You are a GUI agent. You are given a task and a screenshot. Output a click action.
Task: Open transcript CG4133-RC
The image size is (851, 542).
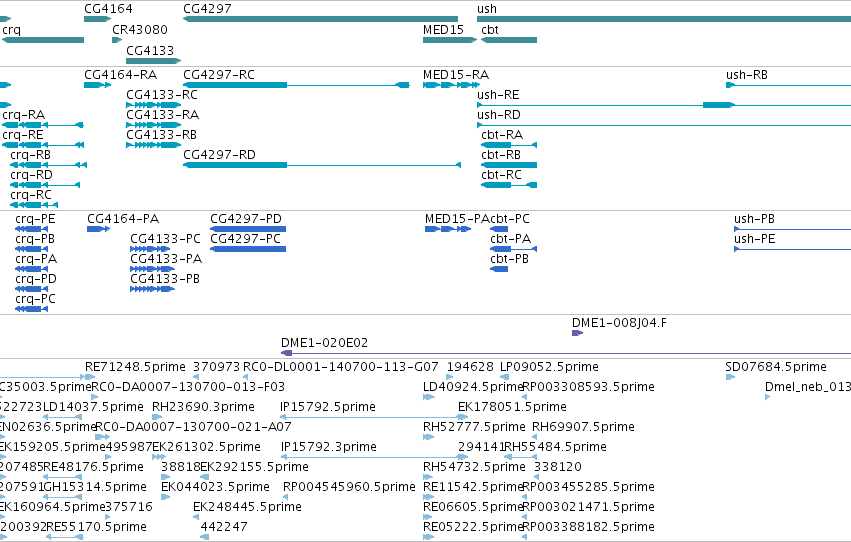(x=162, y=94)
